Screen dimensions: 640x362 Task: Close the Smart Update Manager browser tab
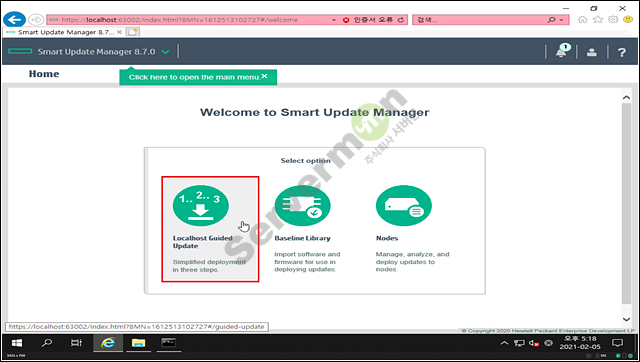coord(119,32)
